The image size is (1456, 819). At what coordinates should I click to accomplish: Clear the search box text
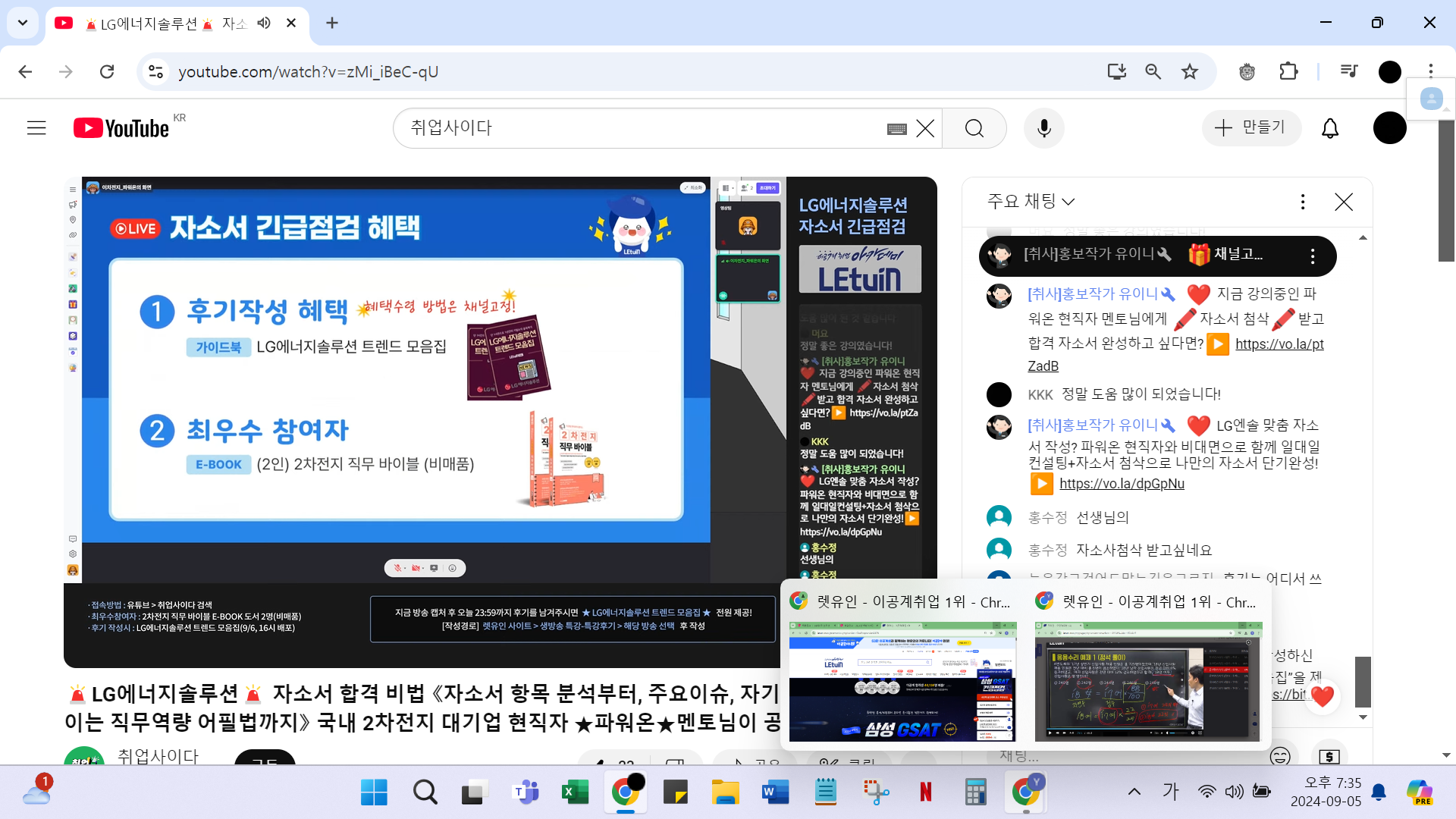click(x=925, y=128)
